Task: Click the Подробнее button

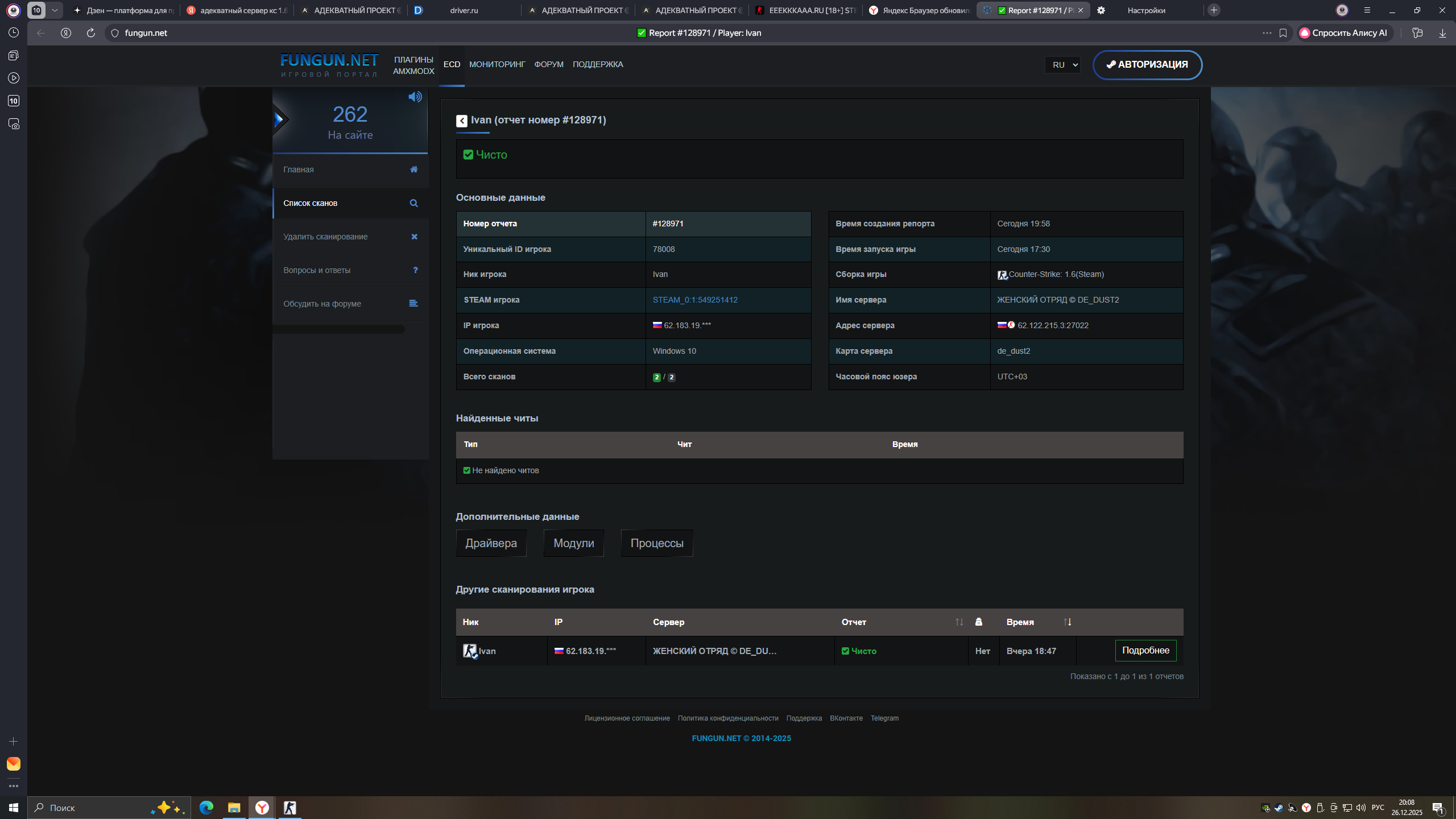Action: point(1145,651)
